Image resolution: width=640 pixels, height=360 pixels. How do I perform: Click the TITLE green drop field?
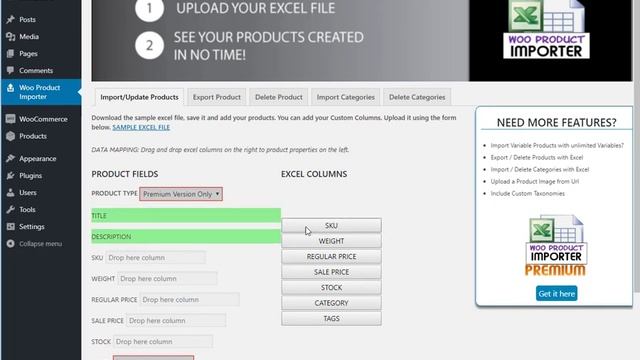pos(186,216)
